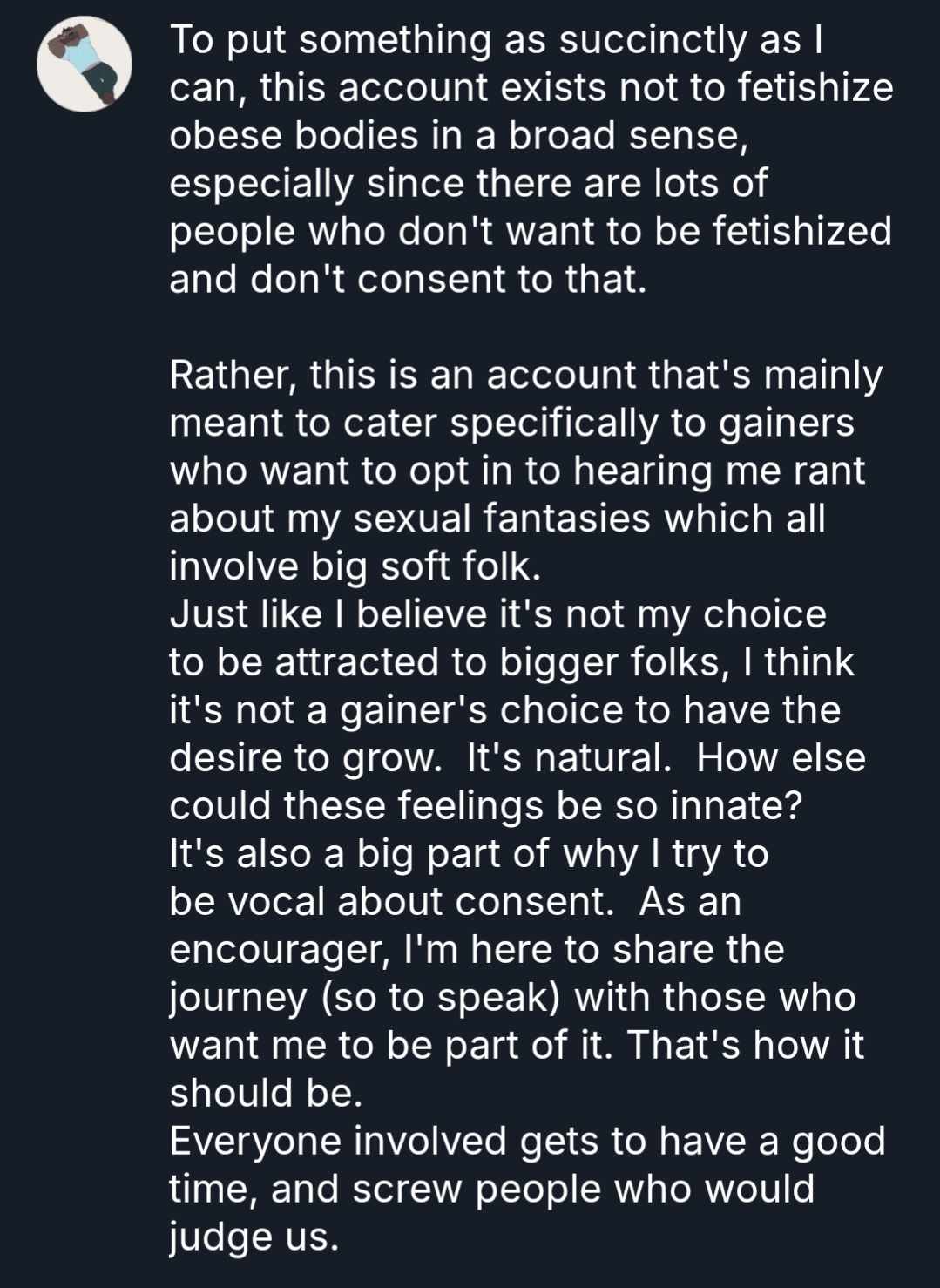Click the line starting "Everyone involved gets"
Viewport: 940px width, 1288px height.
click(x=526, y=1141)
